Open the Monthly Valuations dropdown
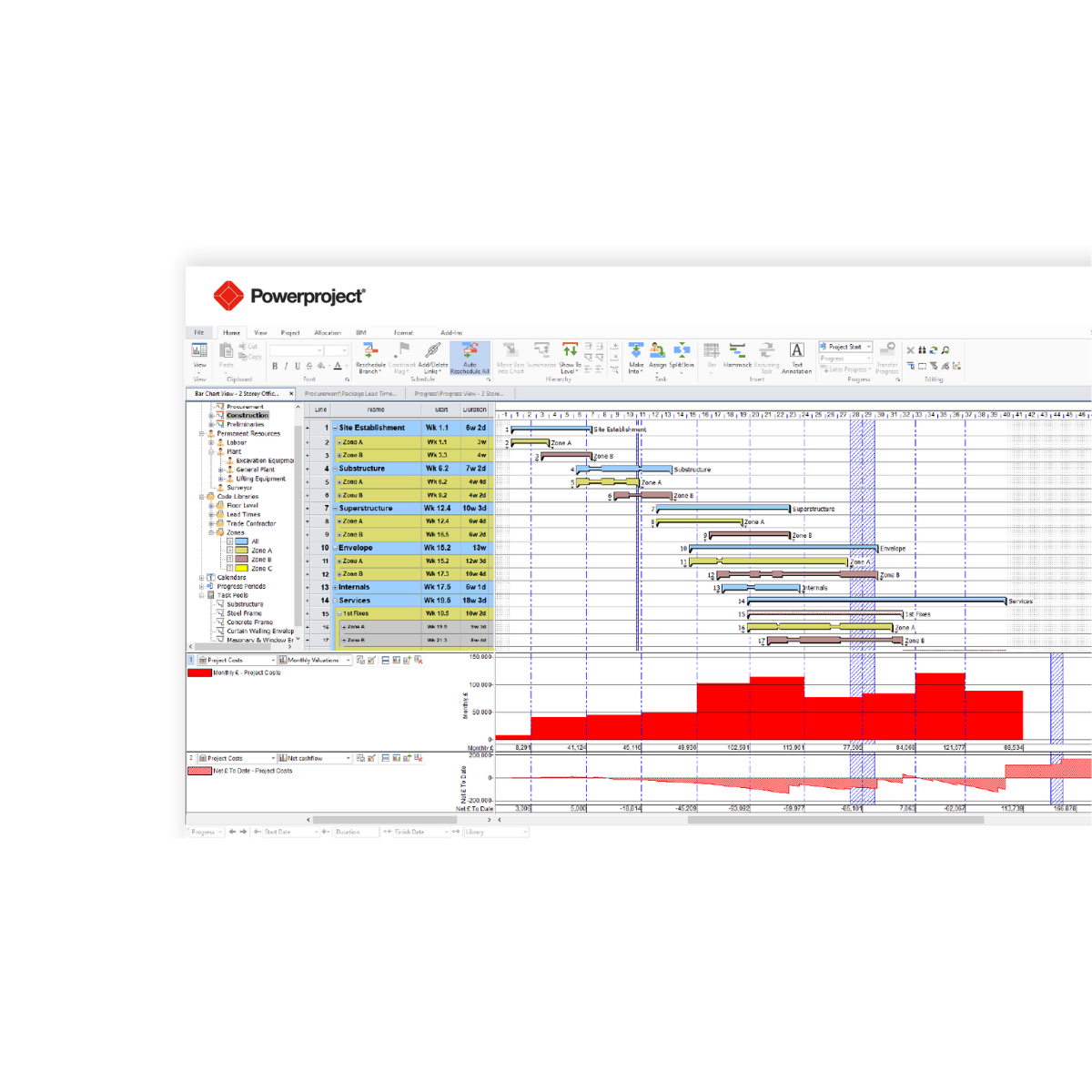Viewport: 1092px width, 1092px height. click(x=348, y=660)
